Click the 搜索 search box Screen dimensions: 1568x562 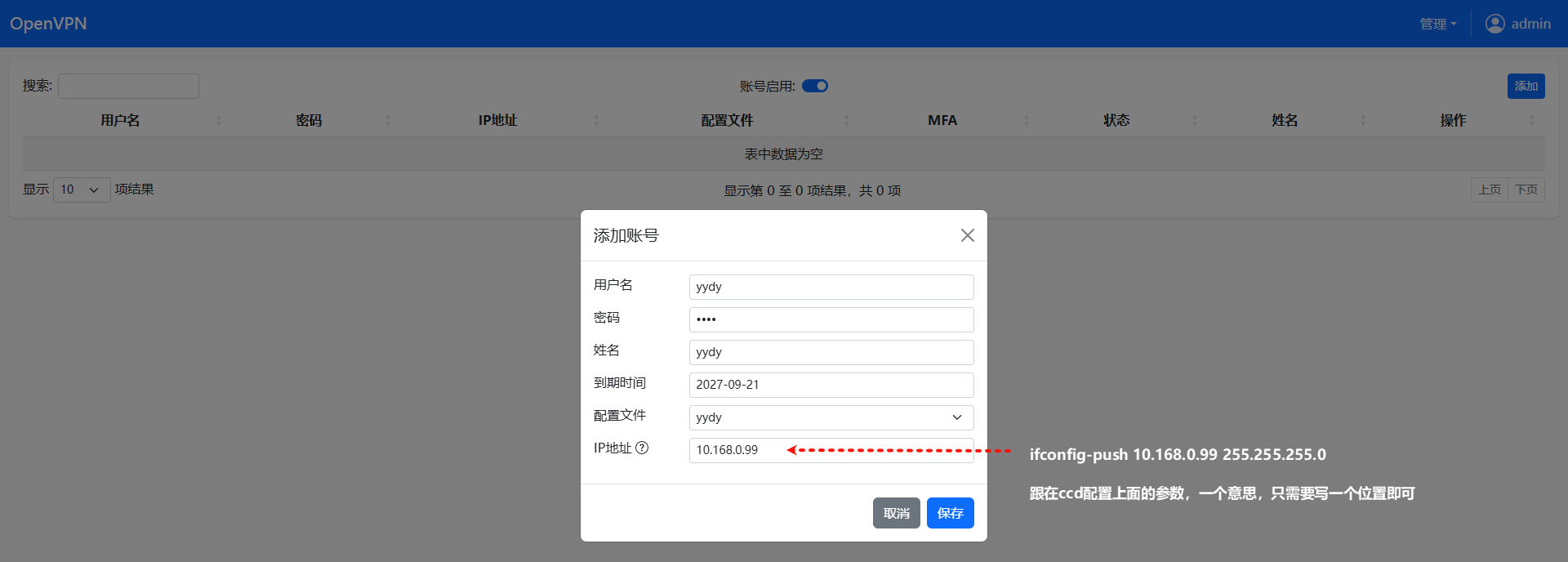128,86
